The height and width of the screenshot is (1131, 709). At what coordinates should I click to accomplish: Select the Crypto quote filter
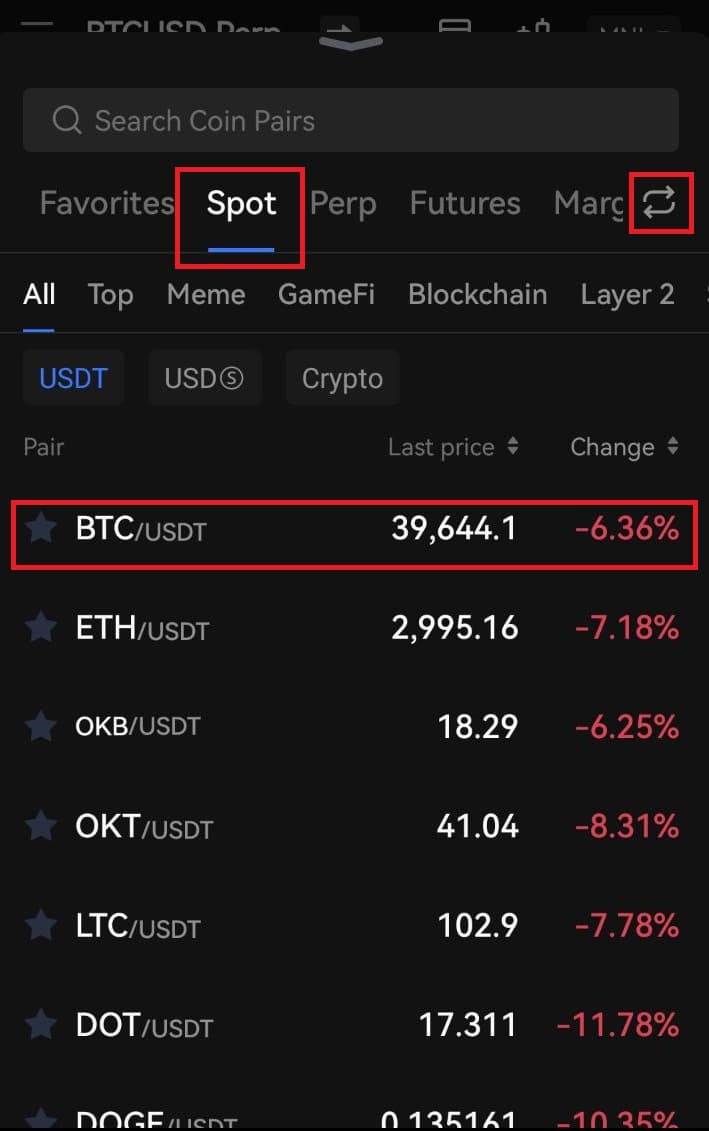click(343, 378)
